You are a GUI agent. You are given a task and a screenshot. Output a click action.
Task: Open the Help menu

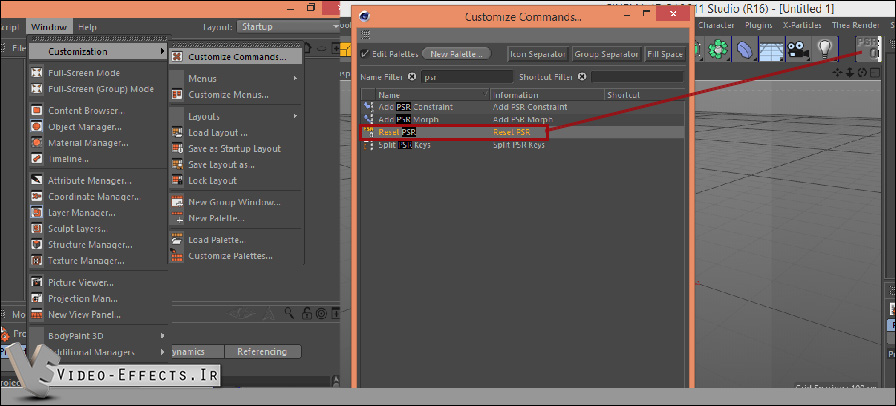87,27
